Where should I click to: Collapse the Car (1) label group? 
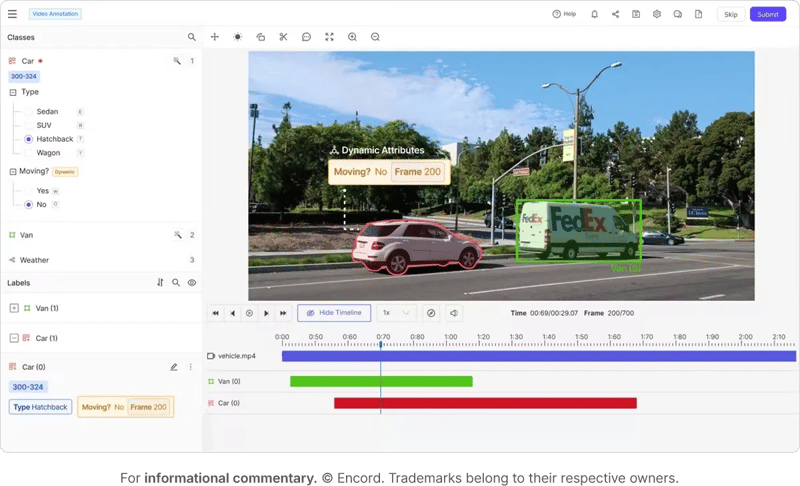coord(14,338)
